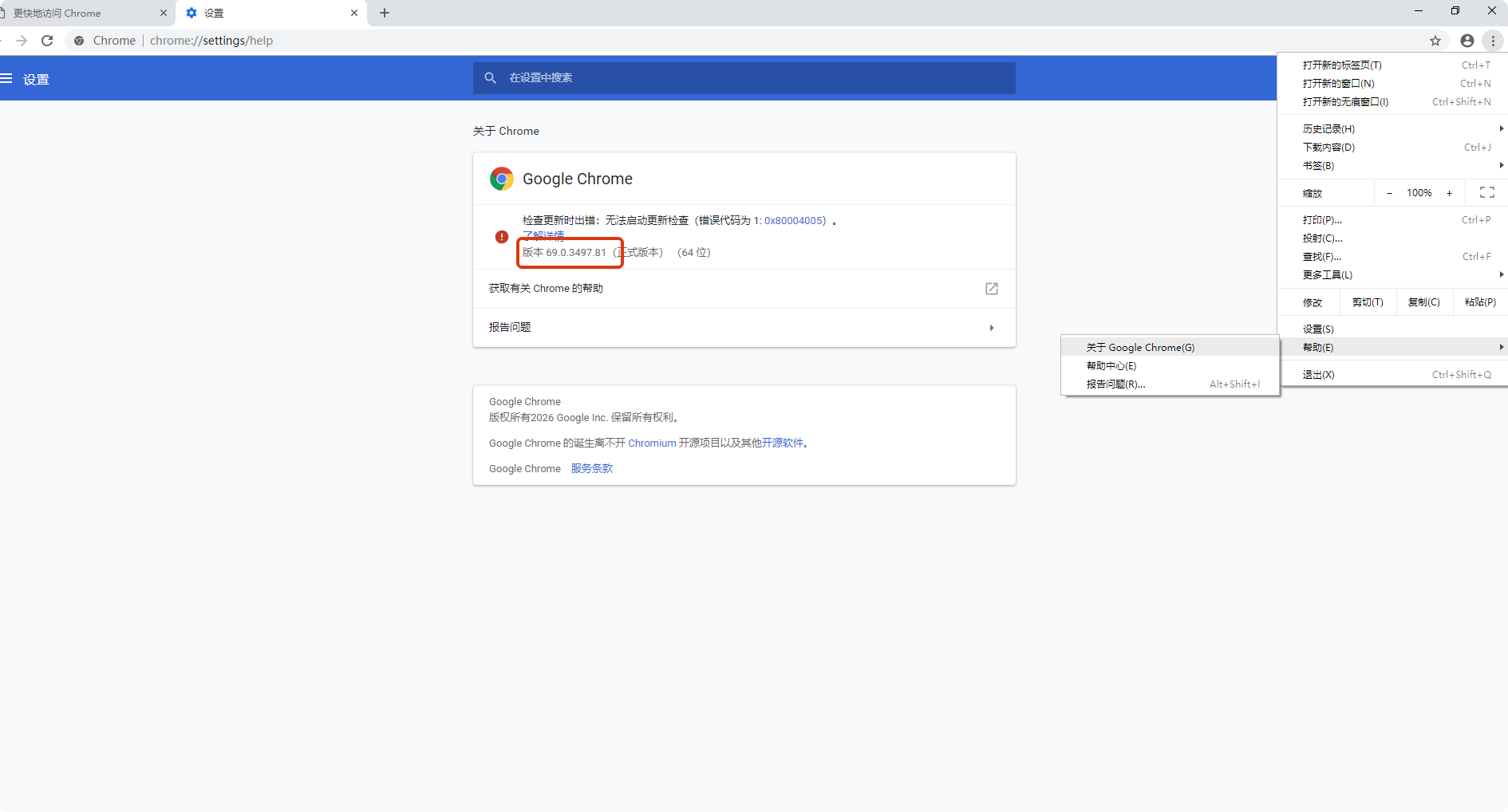Image resolution: width=1508 pixels, height=812 pixels.
Task: Click the reload page icon
Action: [47, 41]
